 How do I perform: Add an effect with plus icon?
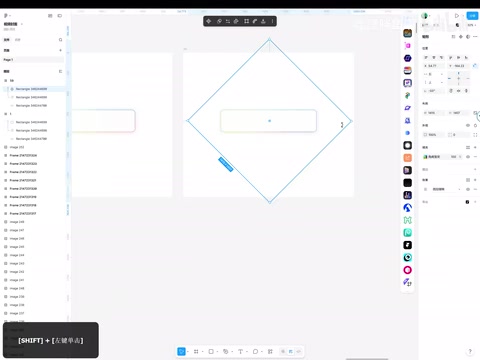(475, 180)
